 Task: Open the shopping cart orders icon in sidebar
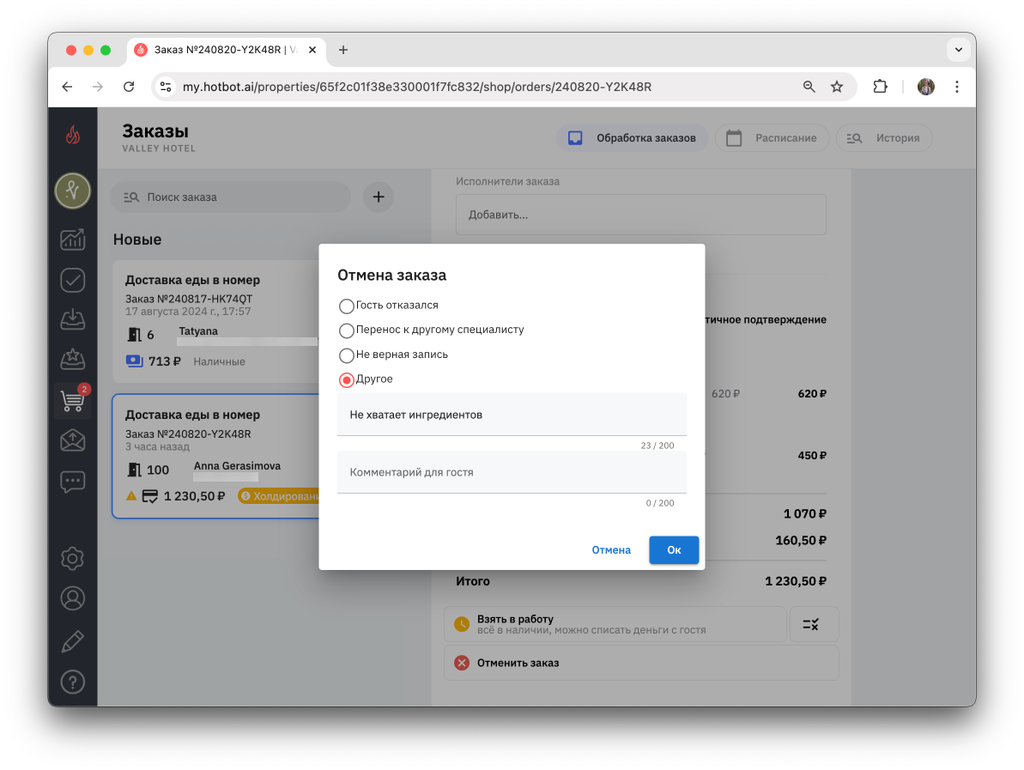[x=72, y=400]
